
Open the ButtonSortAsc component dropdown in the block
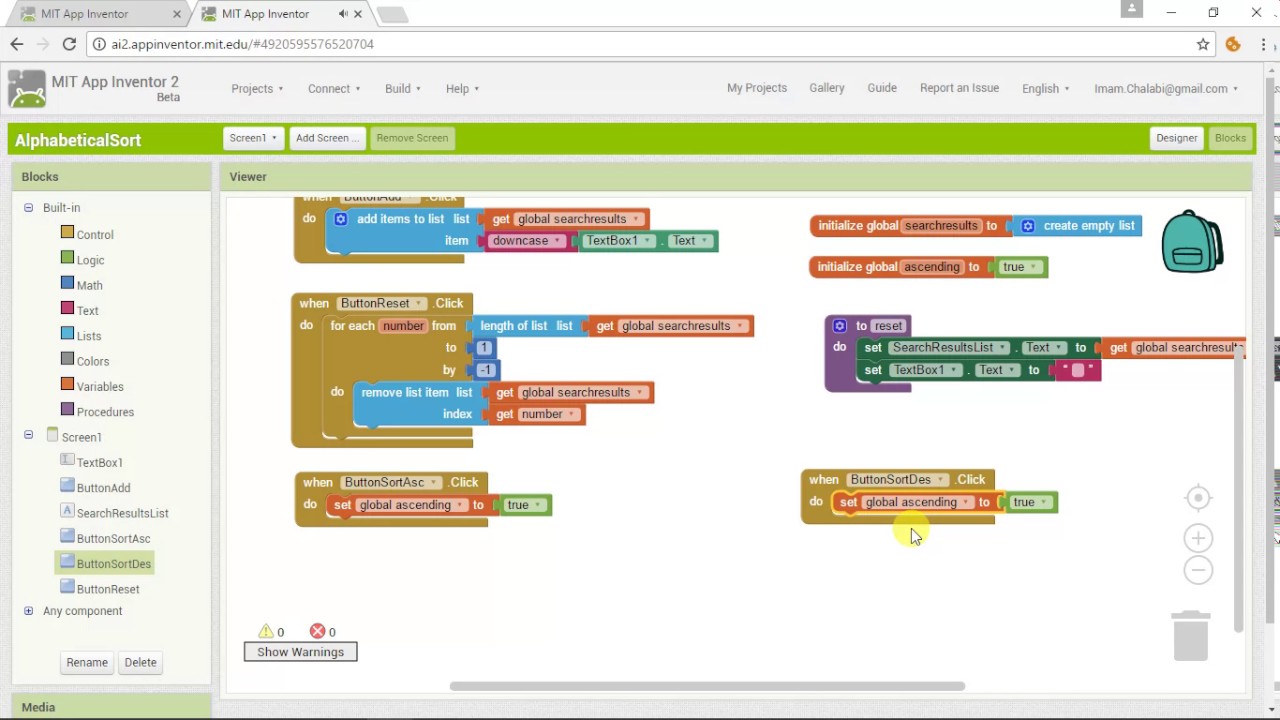[x=436, y=483]
